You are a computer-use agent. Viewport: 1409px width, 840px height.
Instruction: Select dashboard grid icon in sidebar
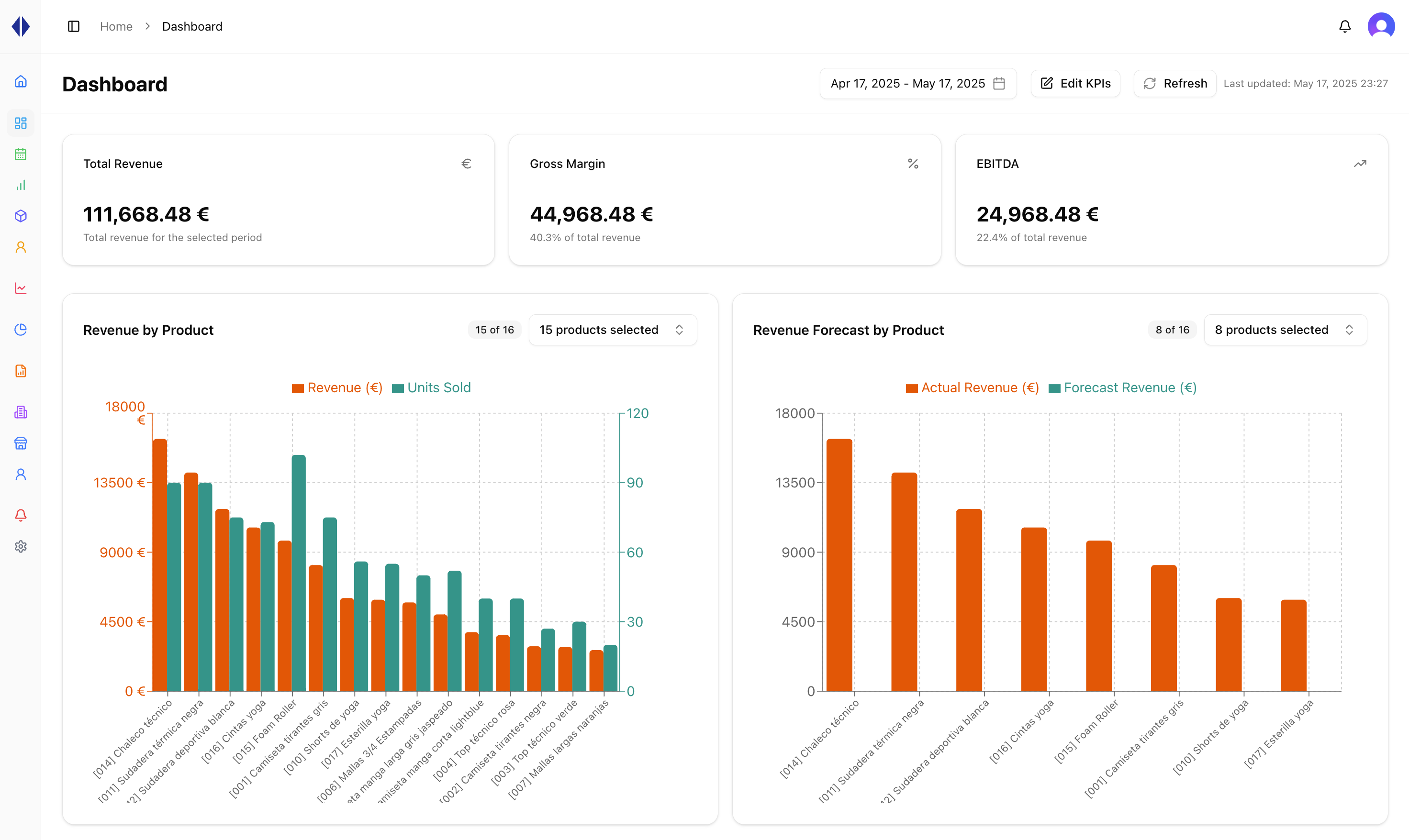coord(21,123)
